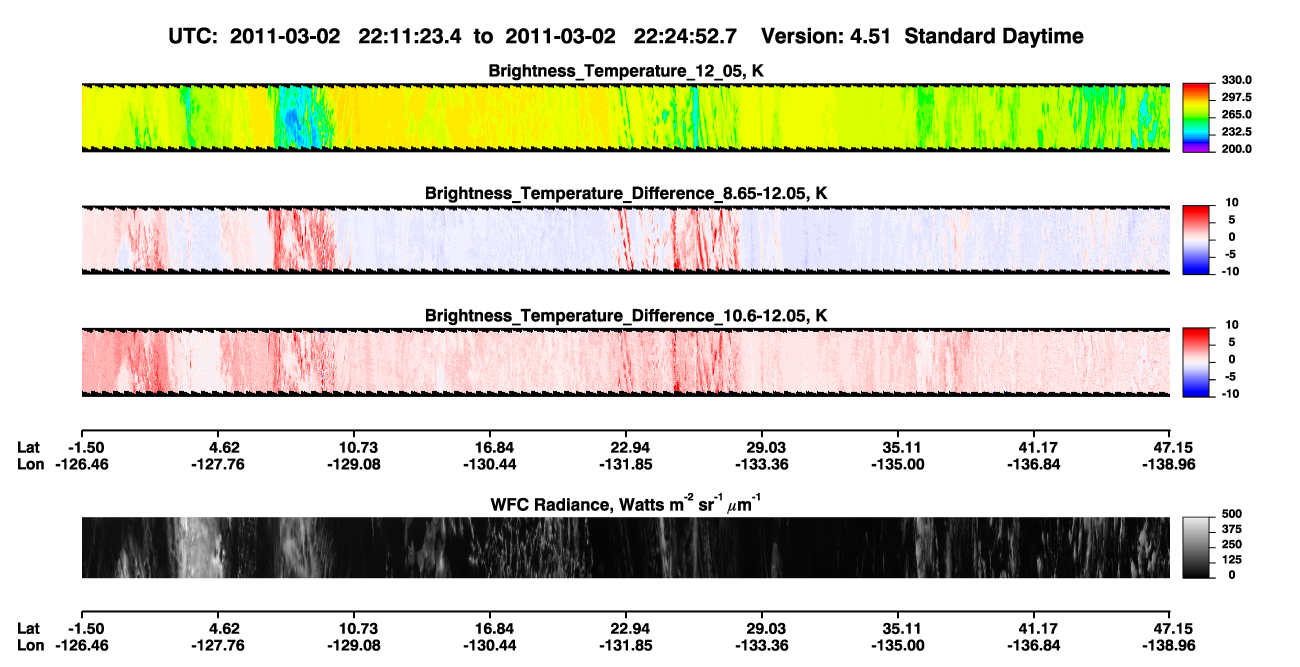Click longitude '-126.46' on the bottom axis
The image size is (1300, 667).
pos(82,645)
